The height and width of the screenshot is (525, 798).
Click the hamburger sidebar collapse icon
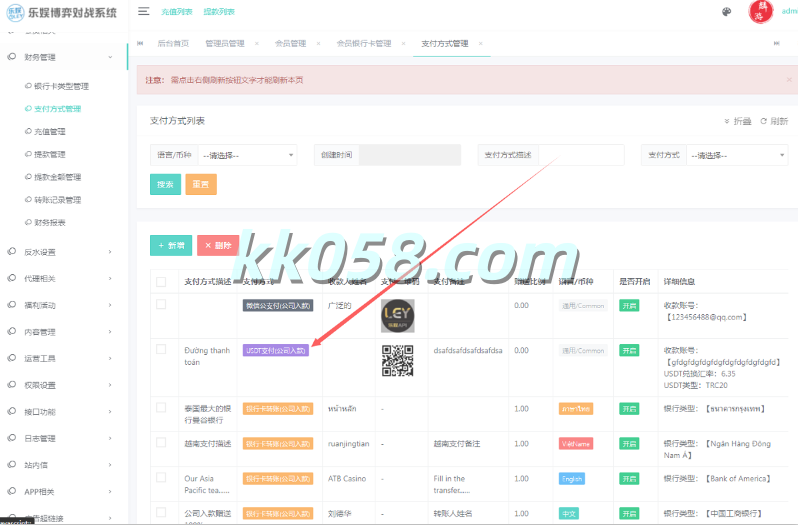coord(144,11)
